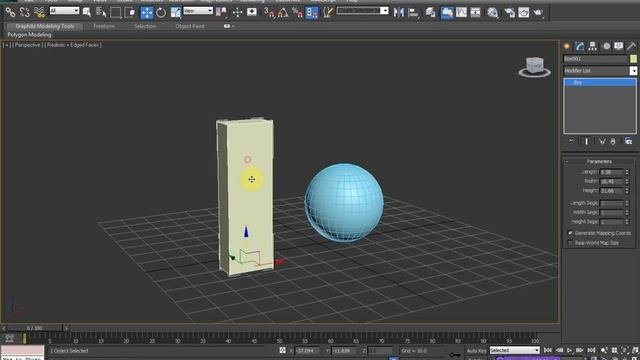
Task: Toggle the Angle Snap button
Action: 283,13
